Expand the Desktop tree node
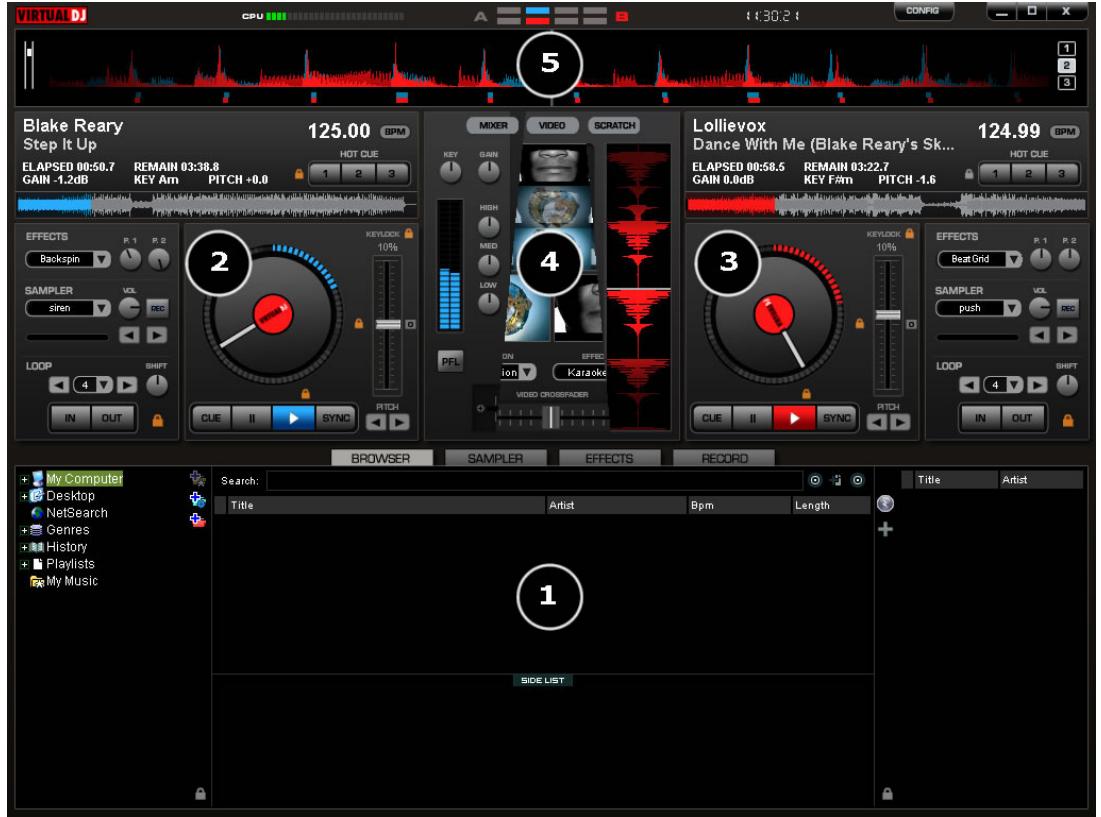1101x817 pixels. tap(24, 496)
